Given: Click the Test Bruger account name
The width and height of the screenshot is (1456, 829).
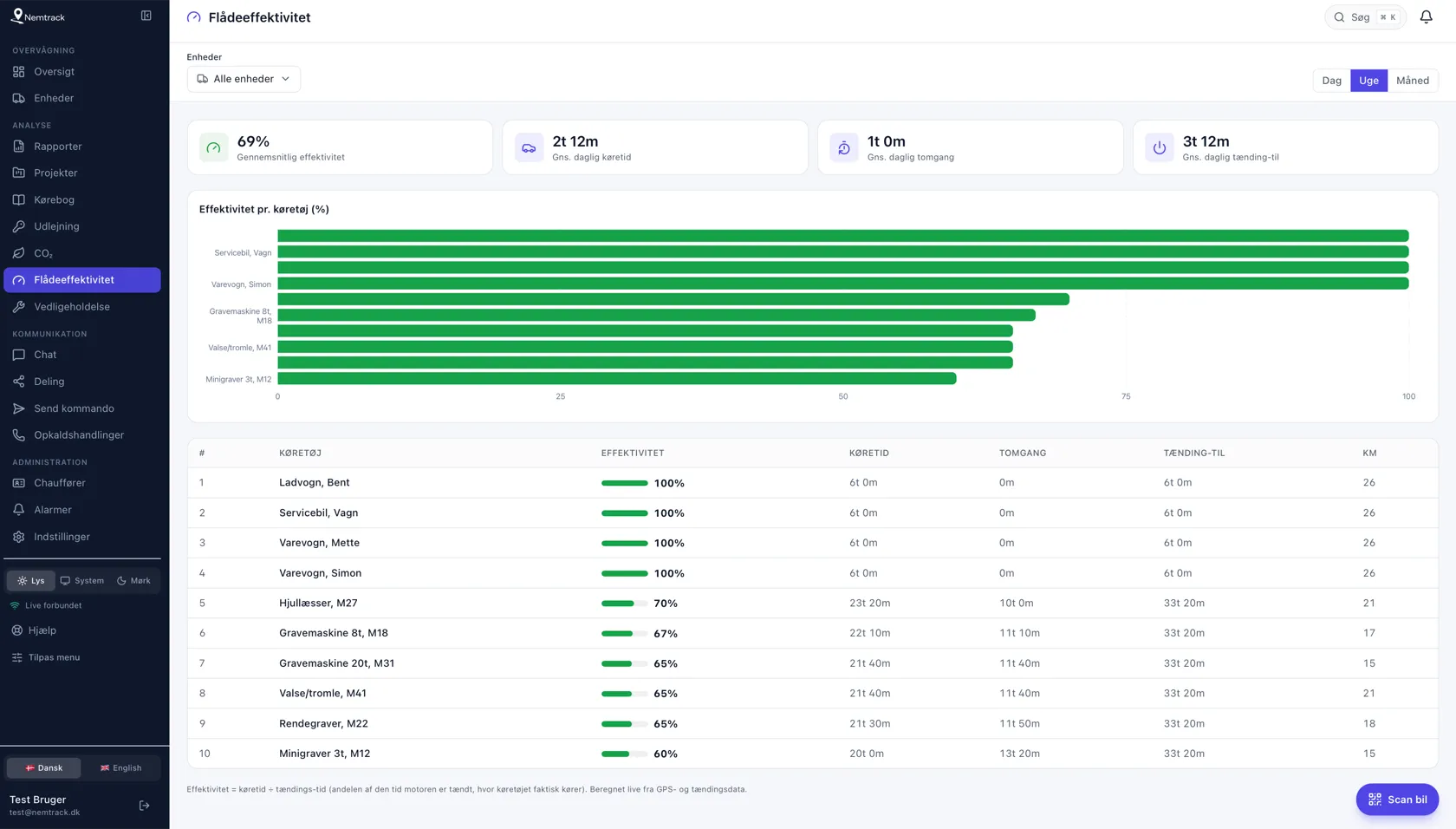Looking at the screenshot, I should [38, 800].
